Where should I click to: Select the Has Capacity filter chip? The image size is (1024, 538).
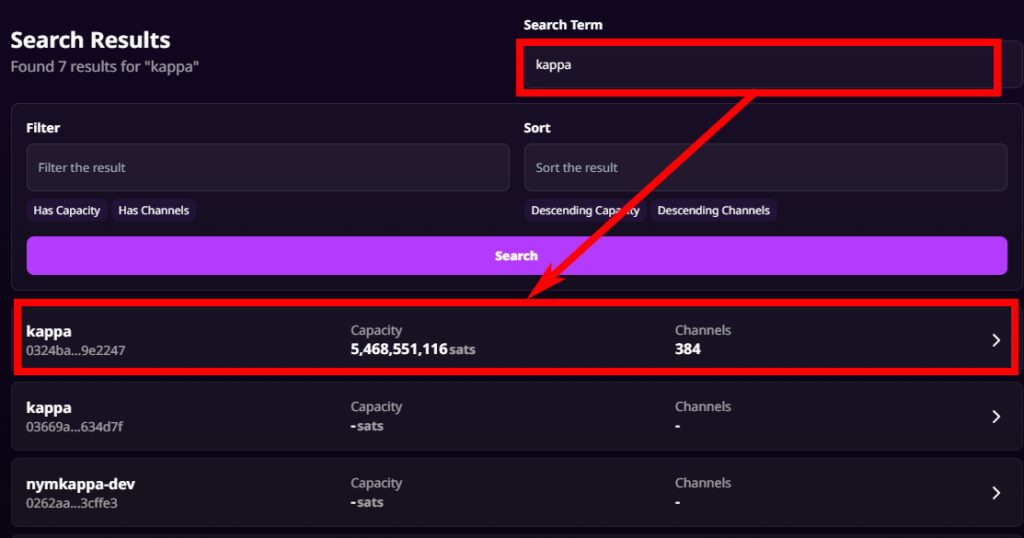point(67,210)
